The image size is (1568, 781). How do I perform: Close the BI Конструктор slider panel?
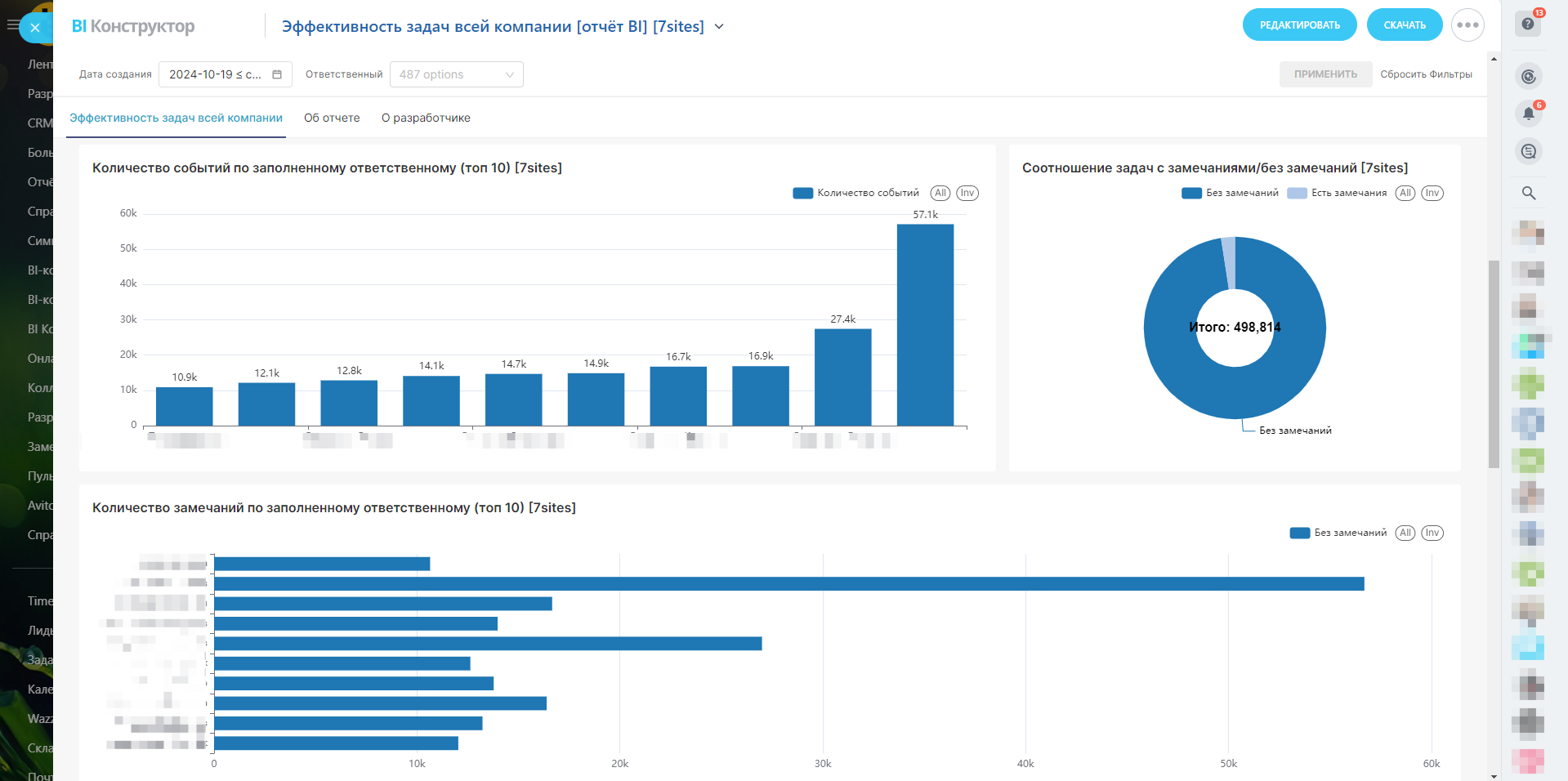click(x=35, y=28)
